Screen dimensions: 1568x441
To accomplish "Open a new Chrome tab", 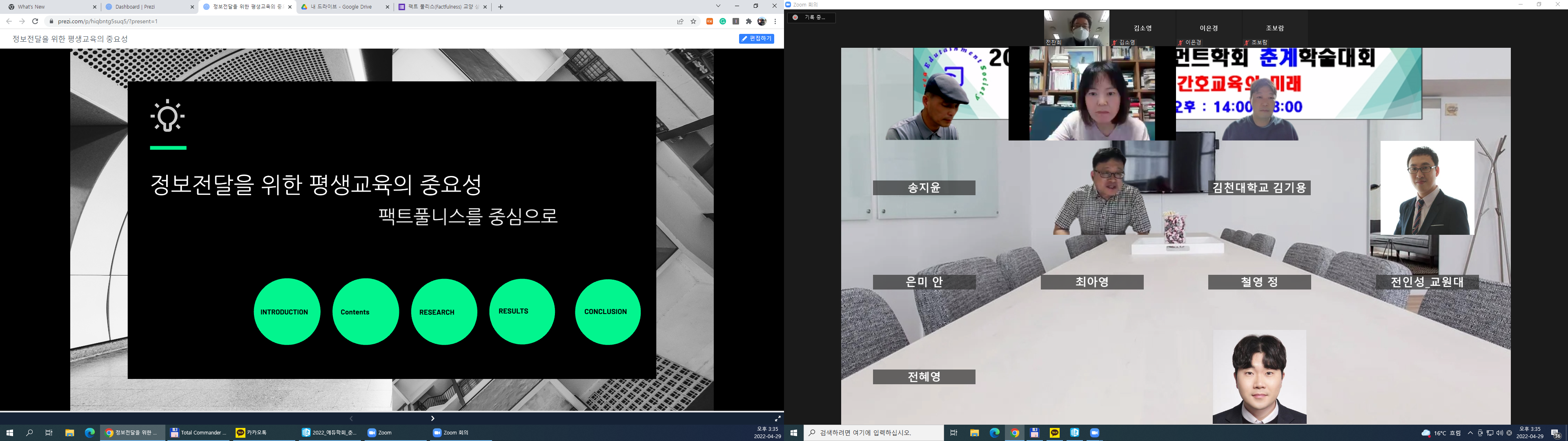I will point(500,7).
